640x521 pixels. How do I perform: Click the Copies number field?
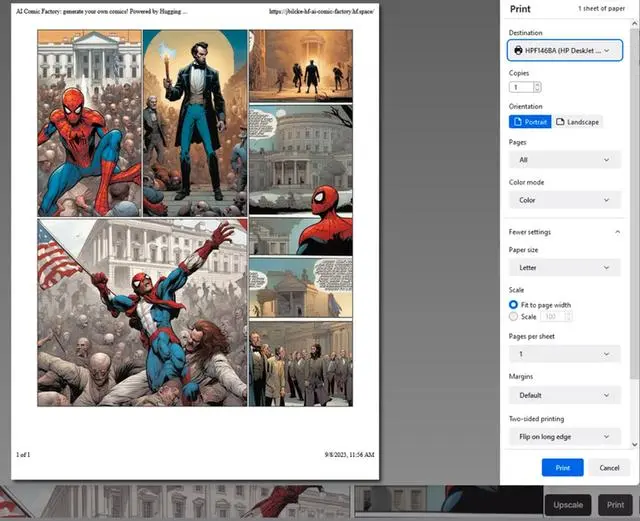pyautogui.click(x=522, y=88)
